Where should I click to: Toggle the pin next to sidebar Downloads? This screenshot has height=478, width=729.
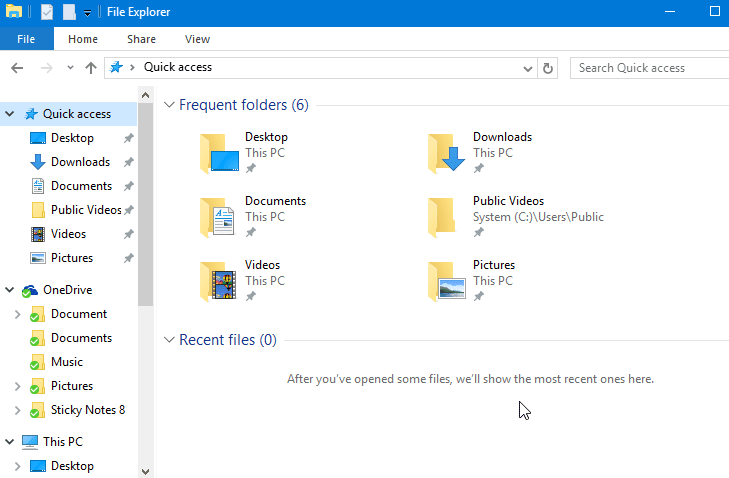click(x=129, y=162)
